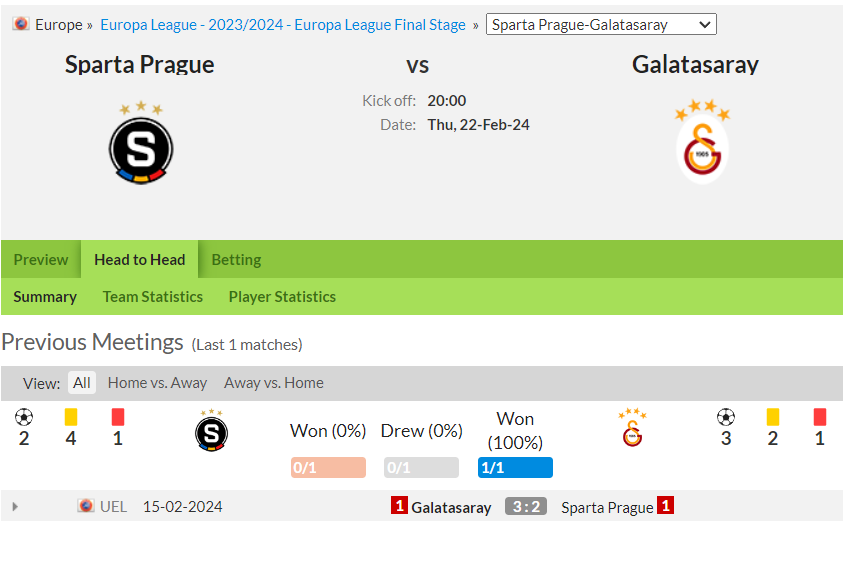Click the 3:2 score button
Screen dimensions: 851x569
[526, 507]
